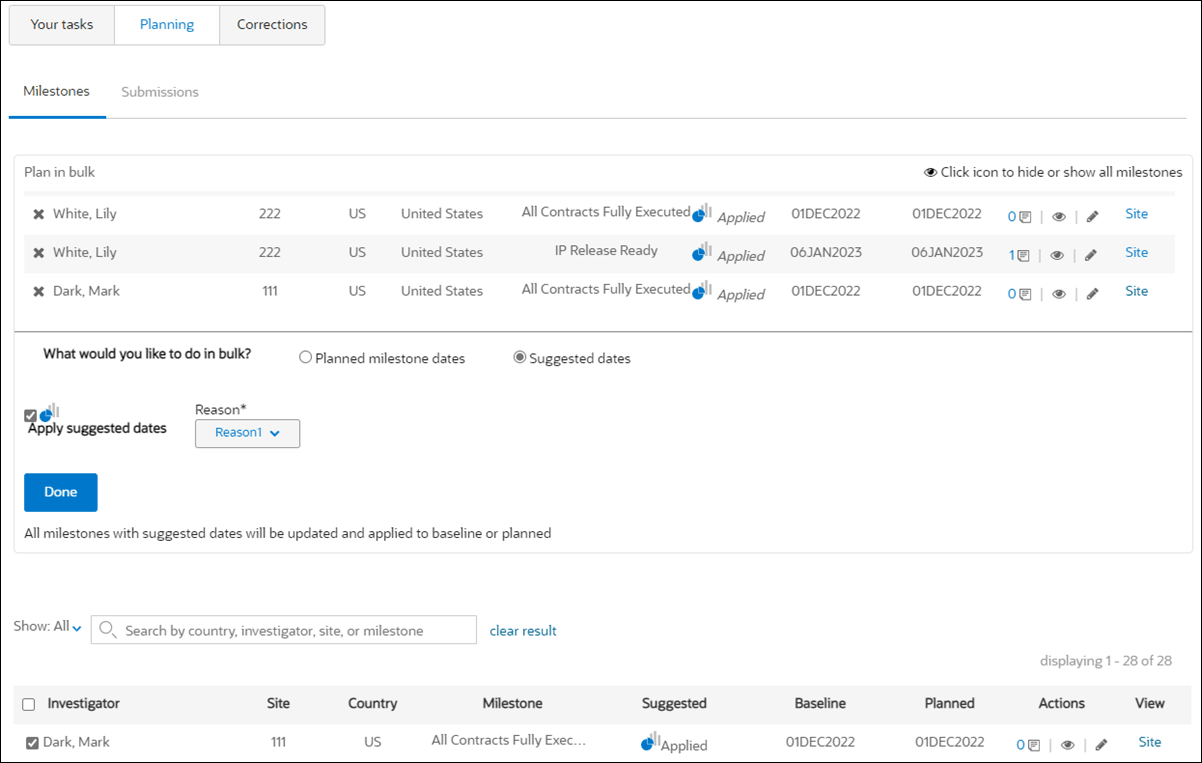Open the Reason1 dropdown
1202x763 pixels.
[246, 433]
